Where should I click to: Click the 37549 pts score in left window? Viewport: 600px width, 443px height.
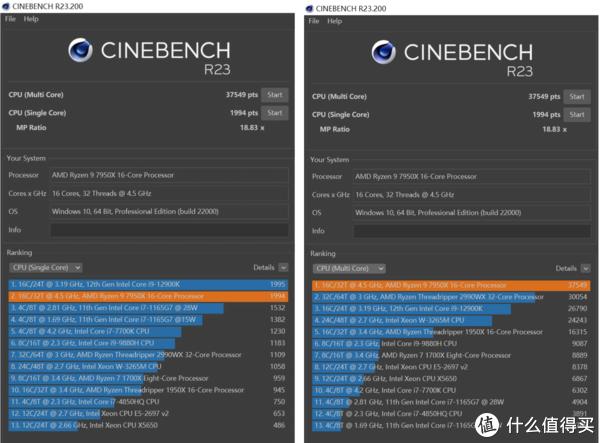pos(241,94)
